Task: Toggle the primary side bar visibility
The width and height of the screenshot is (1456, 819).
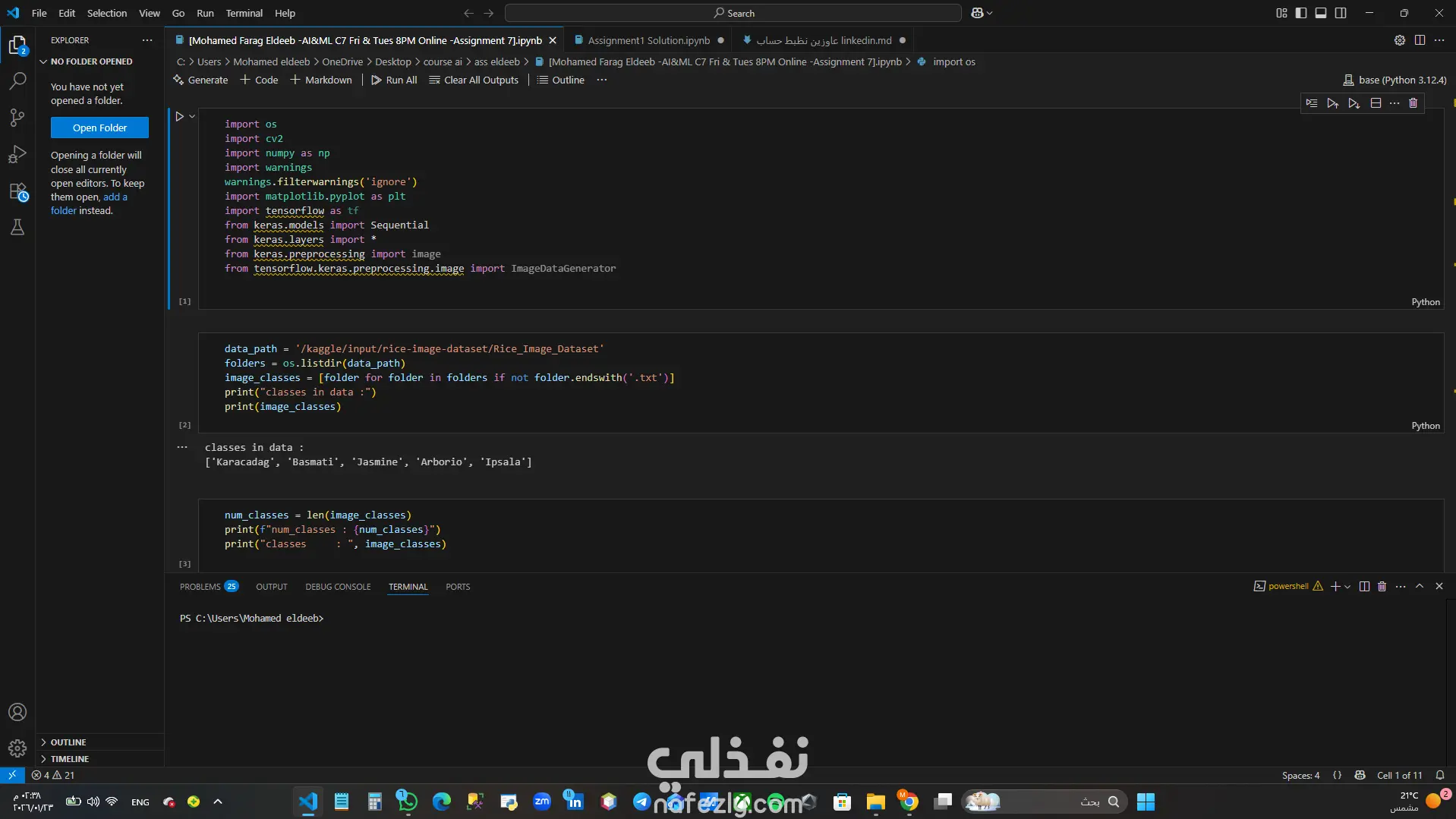Action: (x=1301, y=13)
